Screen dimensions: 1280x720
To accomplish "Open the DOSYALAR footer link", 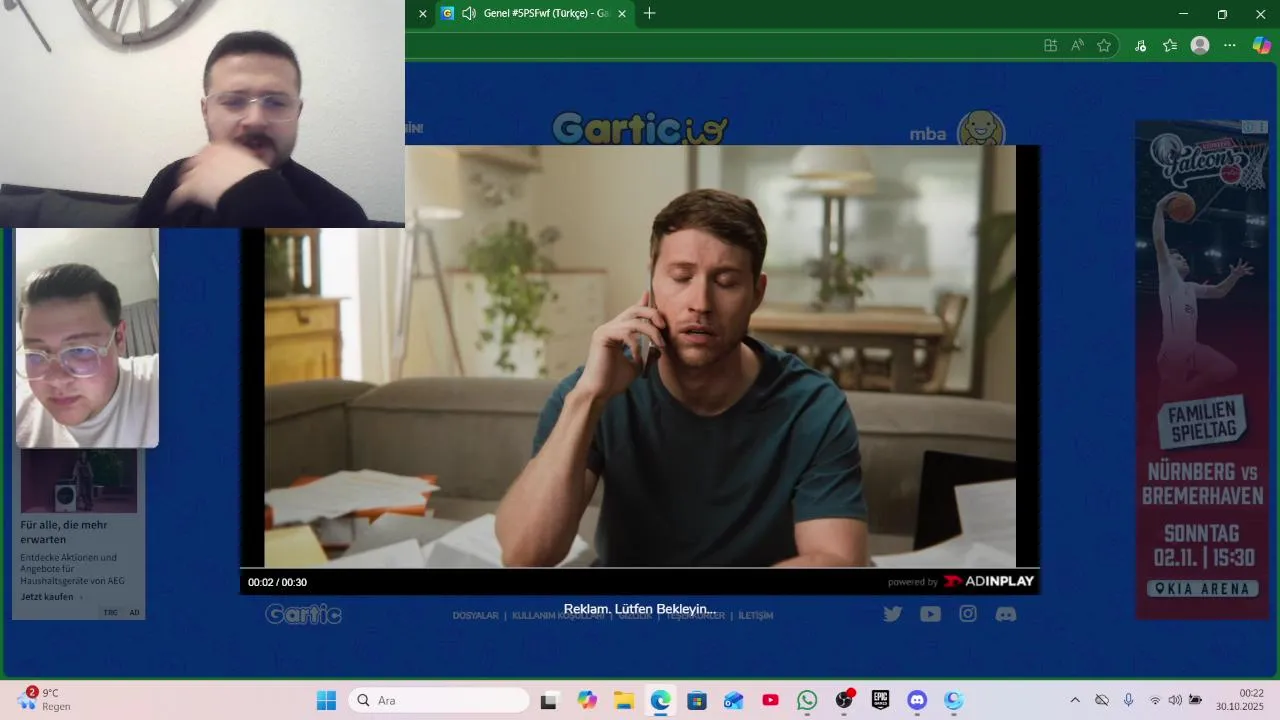I will coord(476,615).
